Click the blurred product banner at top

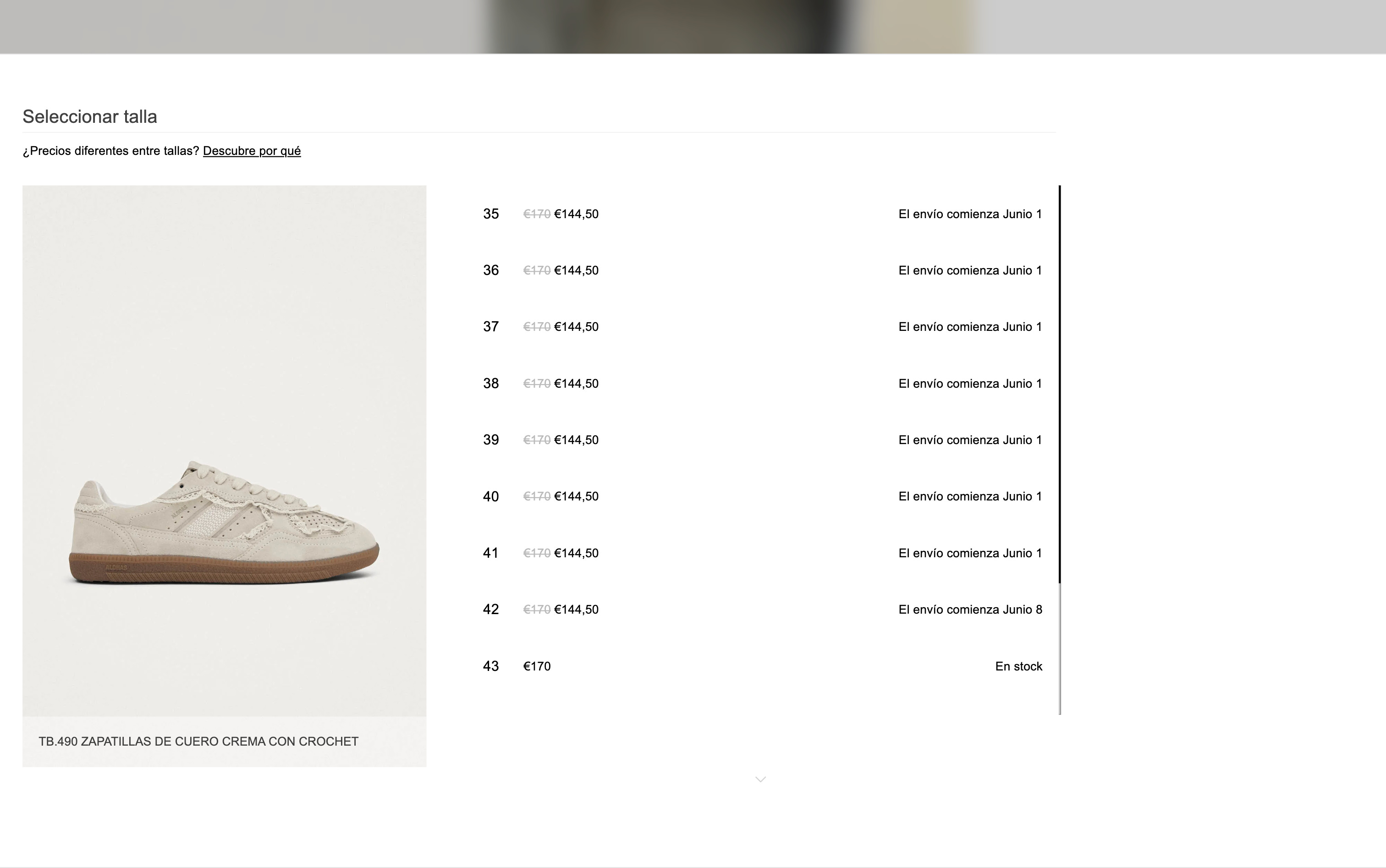point(693,27)
